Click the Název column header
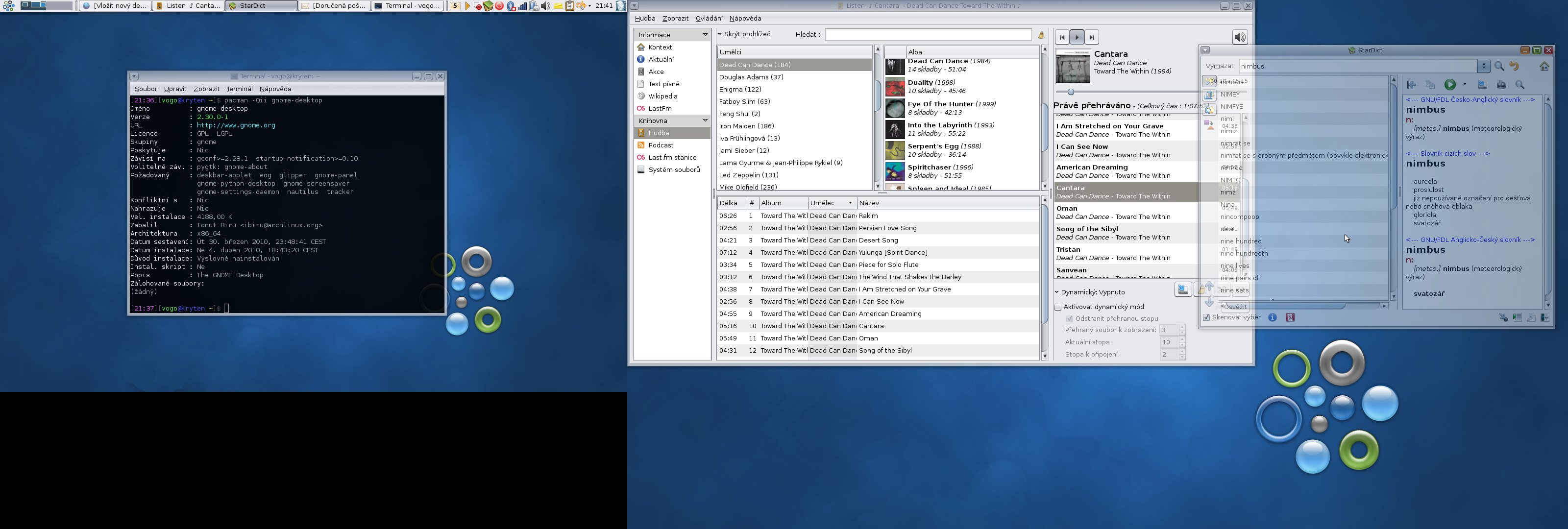The width and height of the screenshot is (1568, 529). (x=948, y=203)
